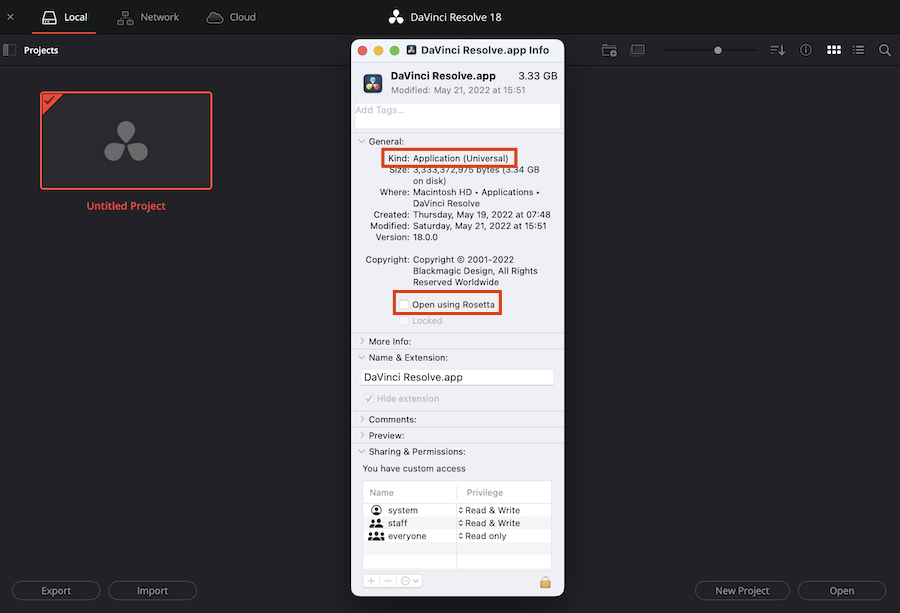Open the everyone Read only privilege dropdown

[x=483, y=536]
